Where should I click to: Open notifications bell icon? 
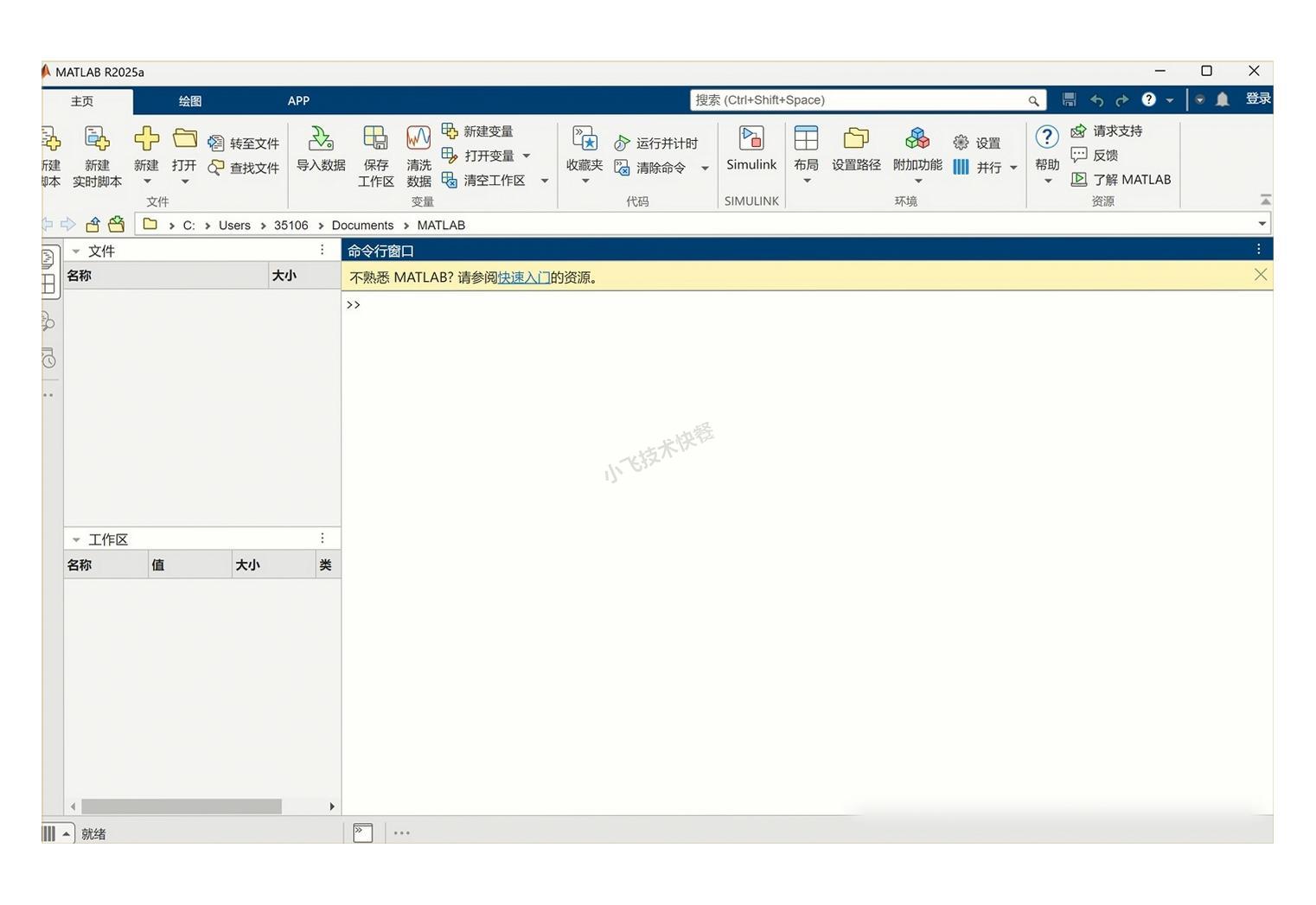click(x=1223, y=100)
